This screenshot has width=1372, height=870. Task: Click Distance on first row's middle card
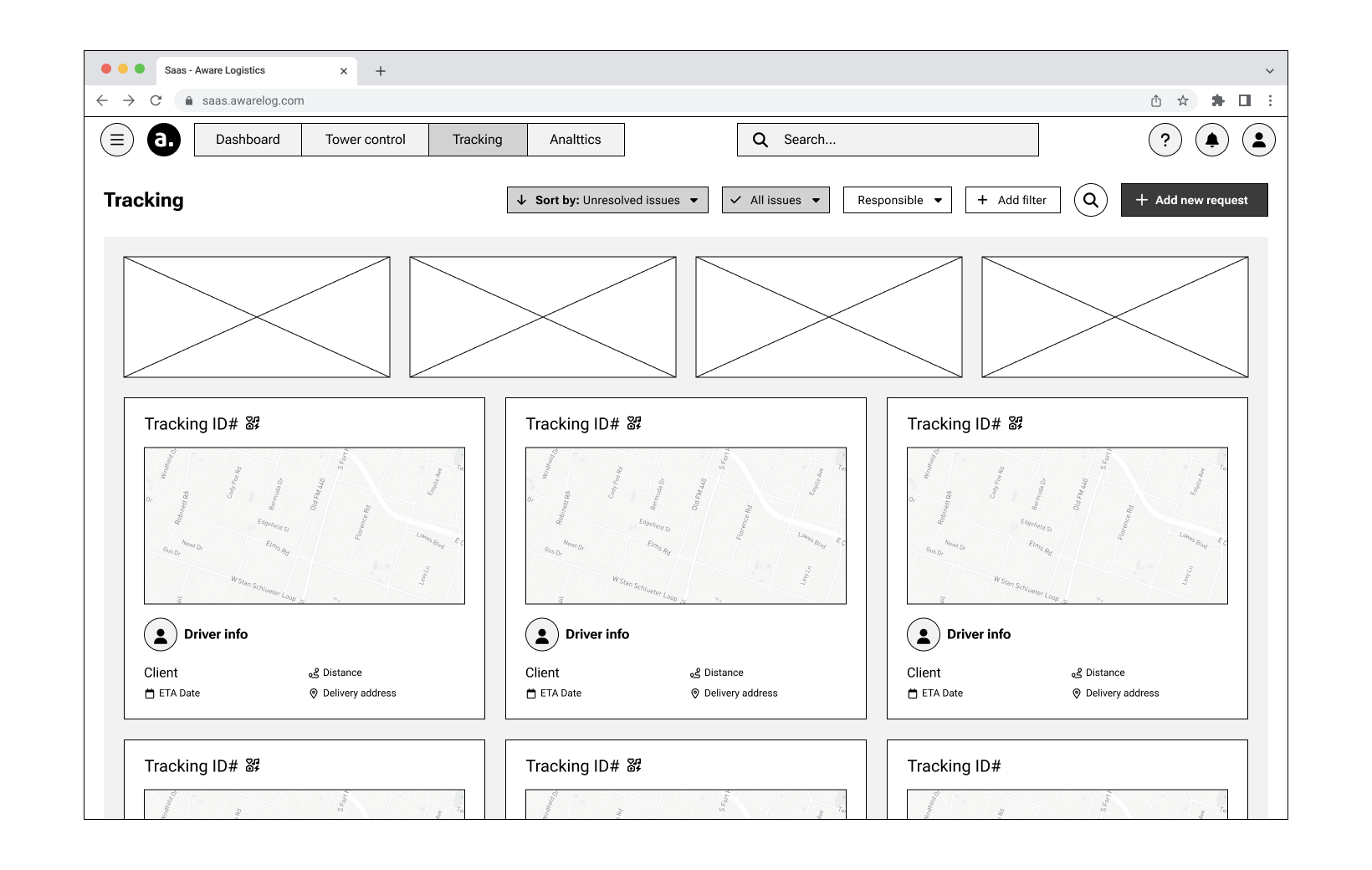pos(724,673)
